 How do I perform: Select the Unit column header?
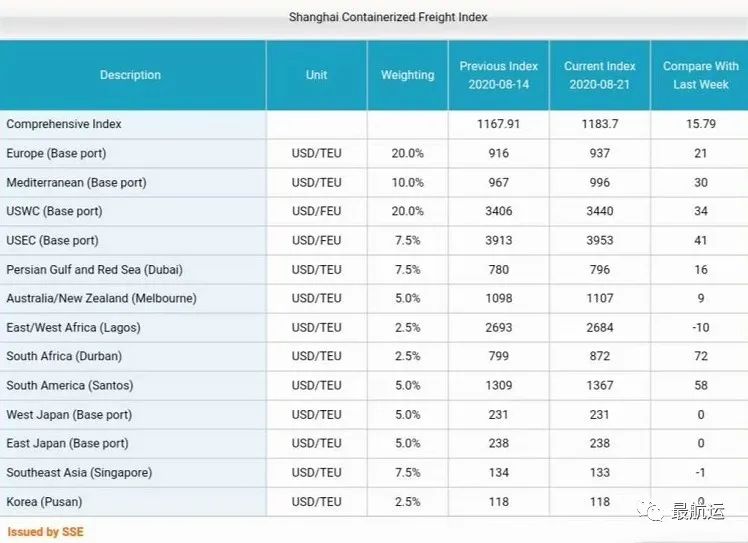(316, 75)
